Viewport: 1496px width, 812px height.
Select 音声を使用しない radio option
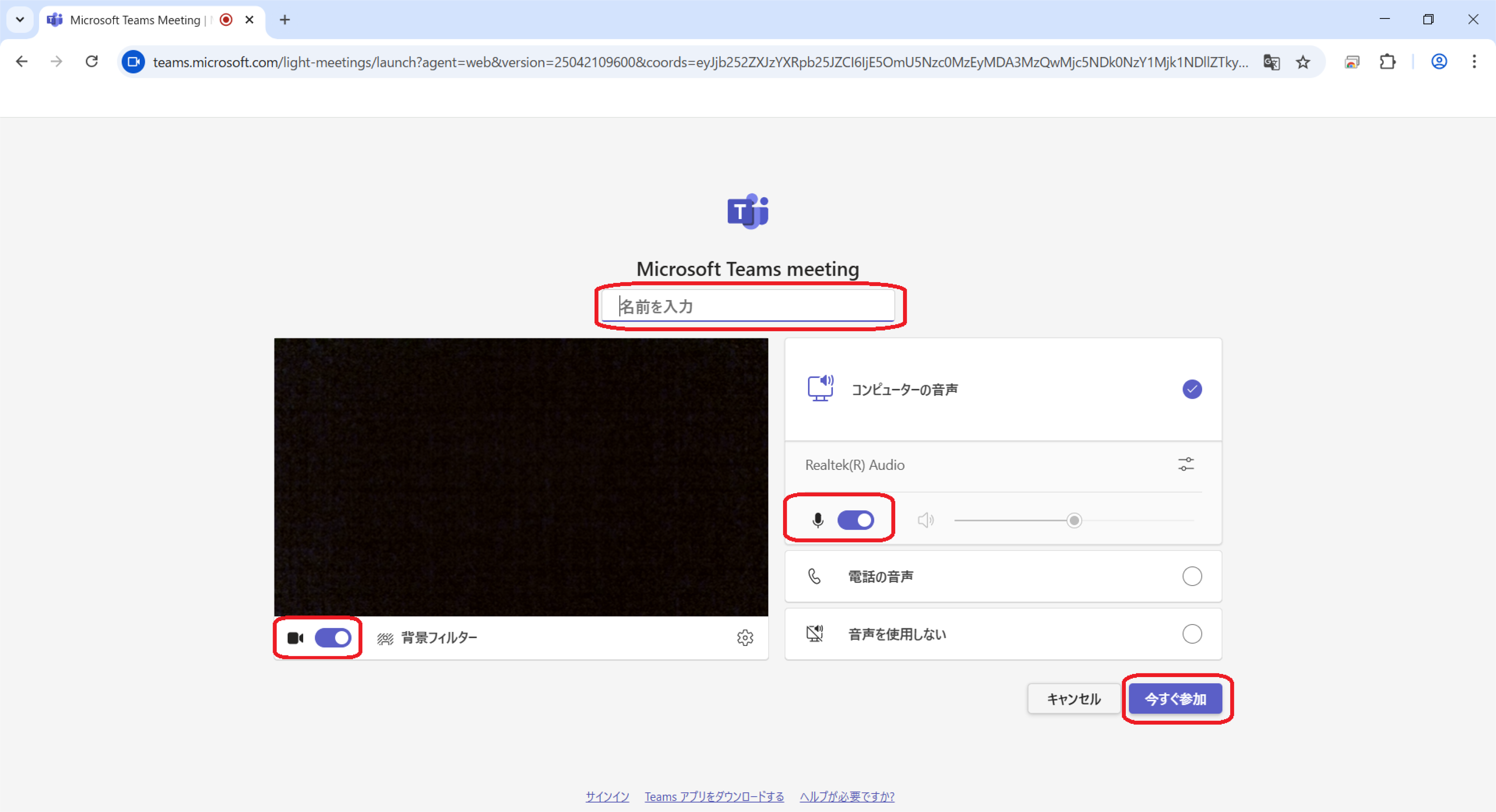[x=1192, y=634]
